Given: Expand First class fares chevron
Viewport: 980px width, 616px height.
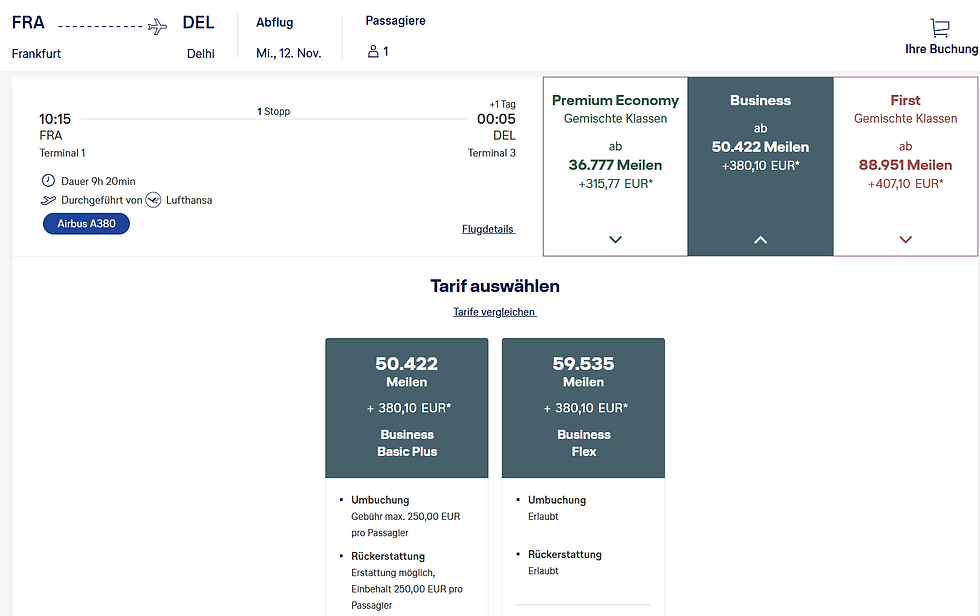Looking at the screenshot, I should click(905, 239).
